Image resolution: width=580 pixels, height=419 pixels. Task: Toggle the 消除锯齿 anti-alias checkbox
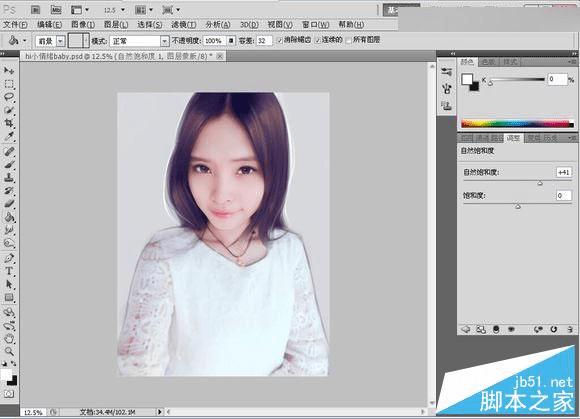[x=280, y=40]
